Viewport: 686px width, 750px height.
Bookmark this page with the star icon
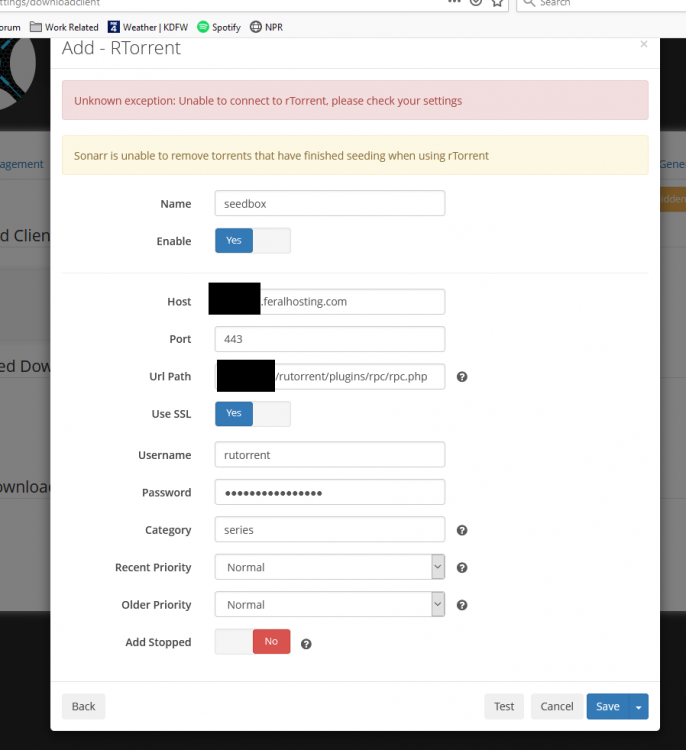498,3
